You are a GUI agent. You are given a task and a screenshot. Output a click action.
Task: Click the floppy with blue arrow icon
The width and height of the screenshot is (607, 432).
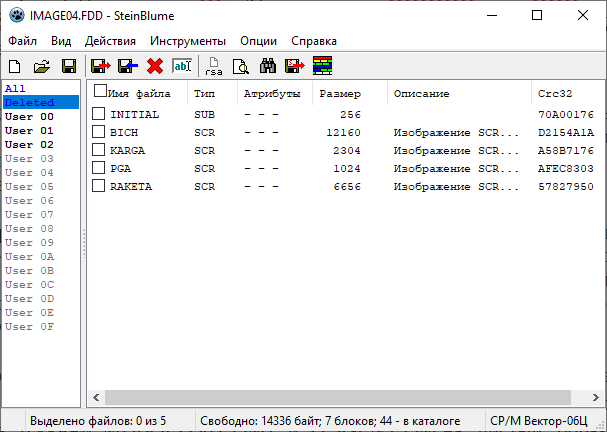coord(128,66)
